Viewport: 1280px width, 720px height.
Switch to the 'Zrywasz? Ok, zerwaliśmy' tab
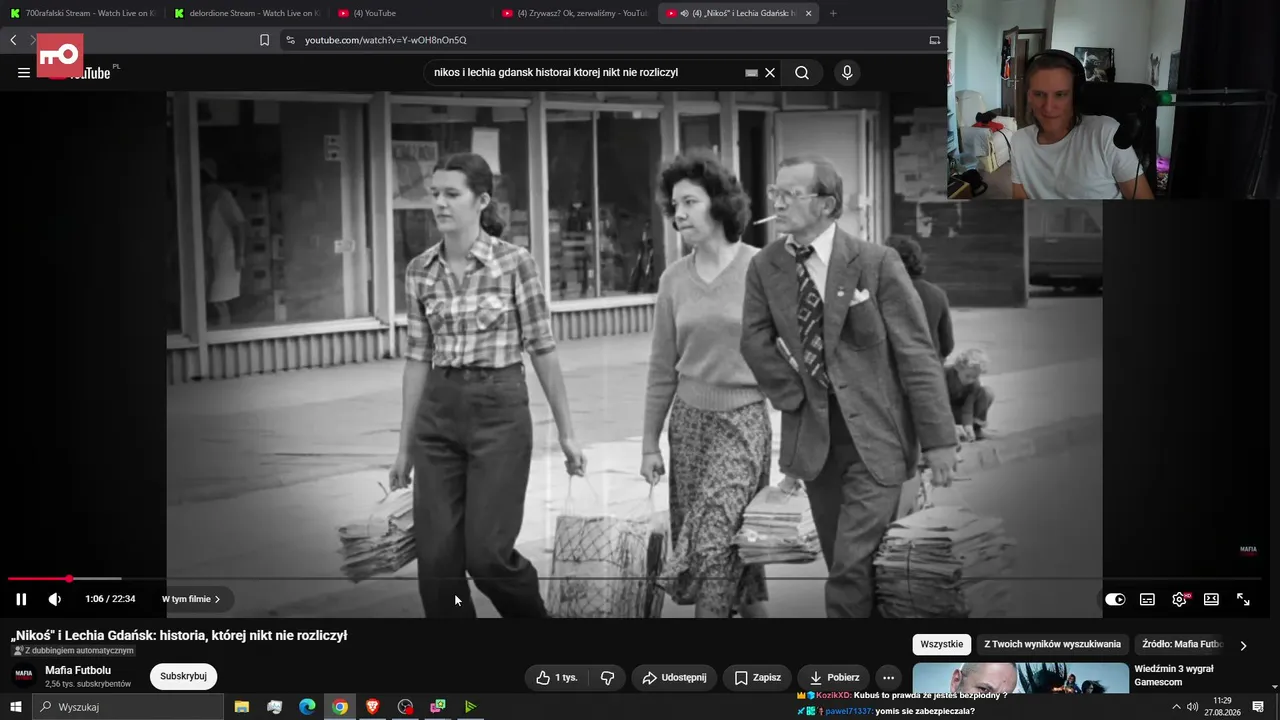click(x=575, y=13)
